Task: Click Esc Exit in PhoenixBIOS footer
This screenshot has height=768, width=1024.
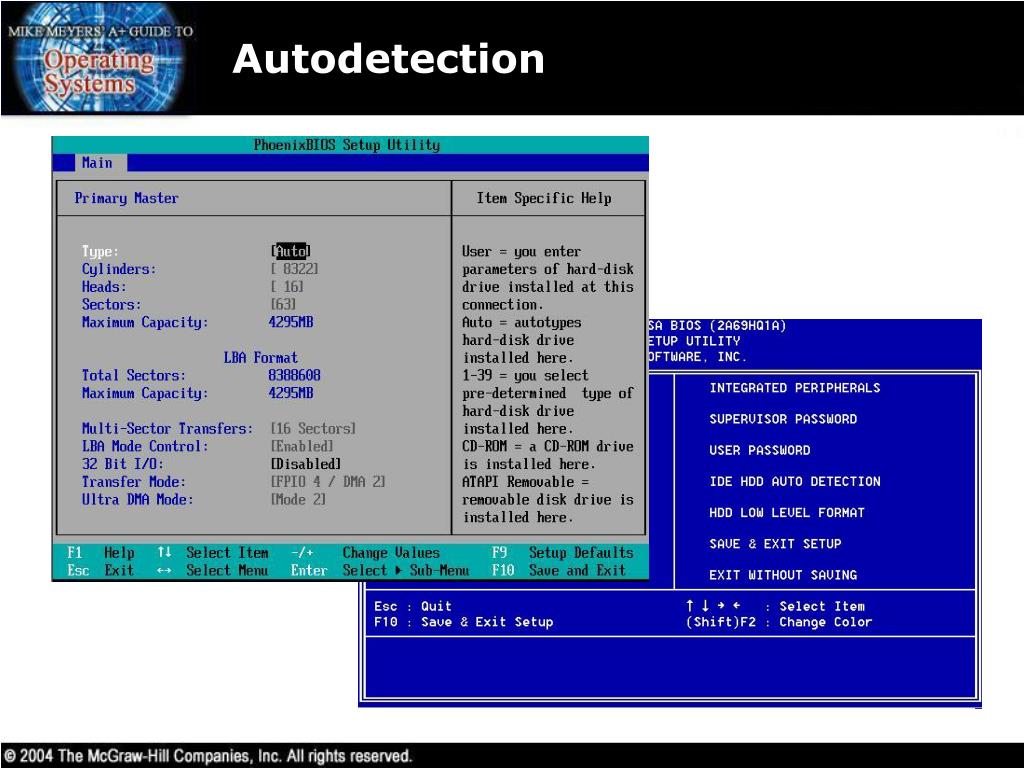Action: pos(101,570)
